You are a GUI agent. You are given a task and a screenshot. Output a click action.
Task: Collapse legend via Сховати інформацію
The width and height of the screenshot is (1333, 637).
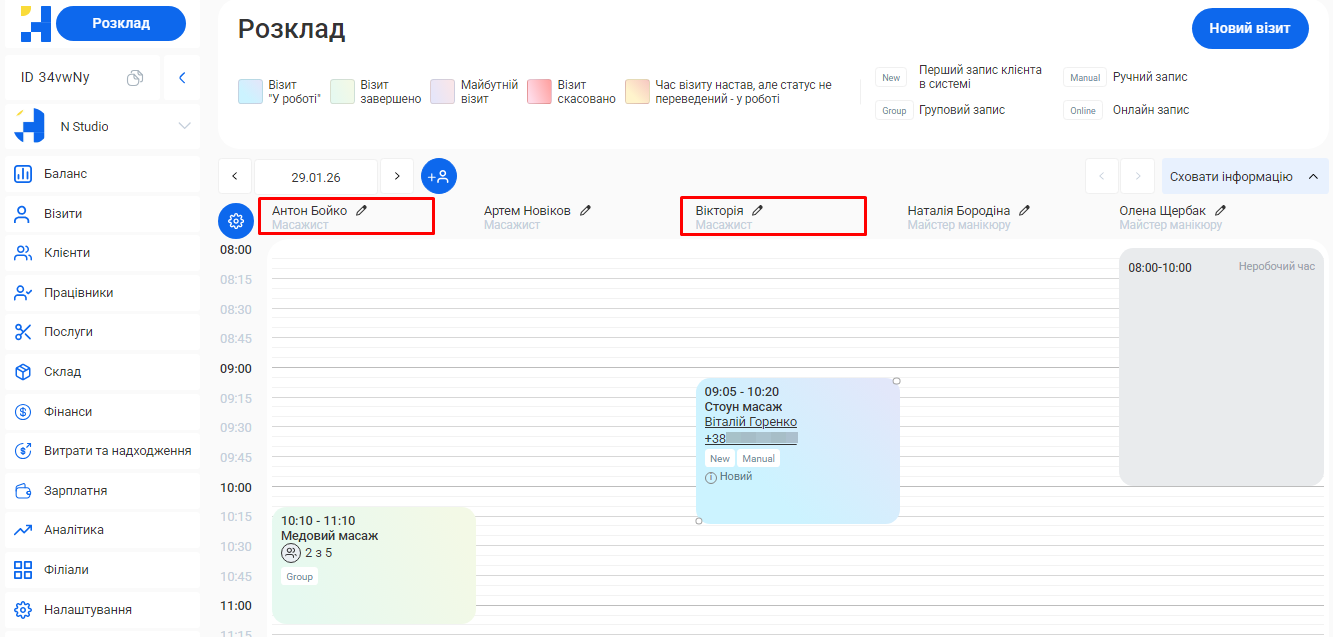pyautogui.click(x=1244, y=177)
